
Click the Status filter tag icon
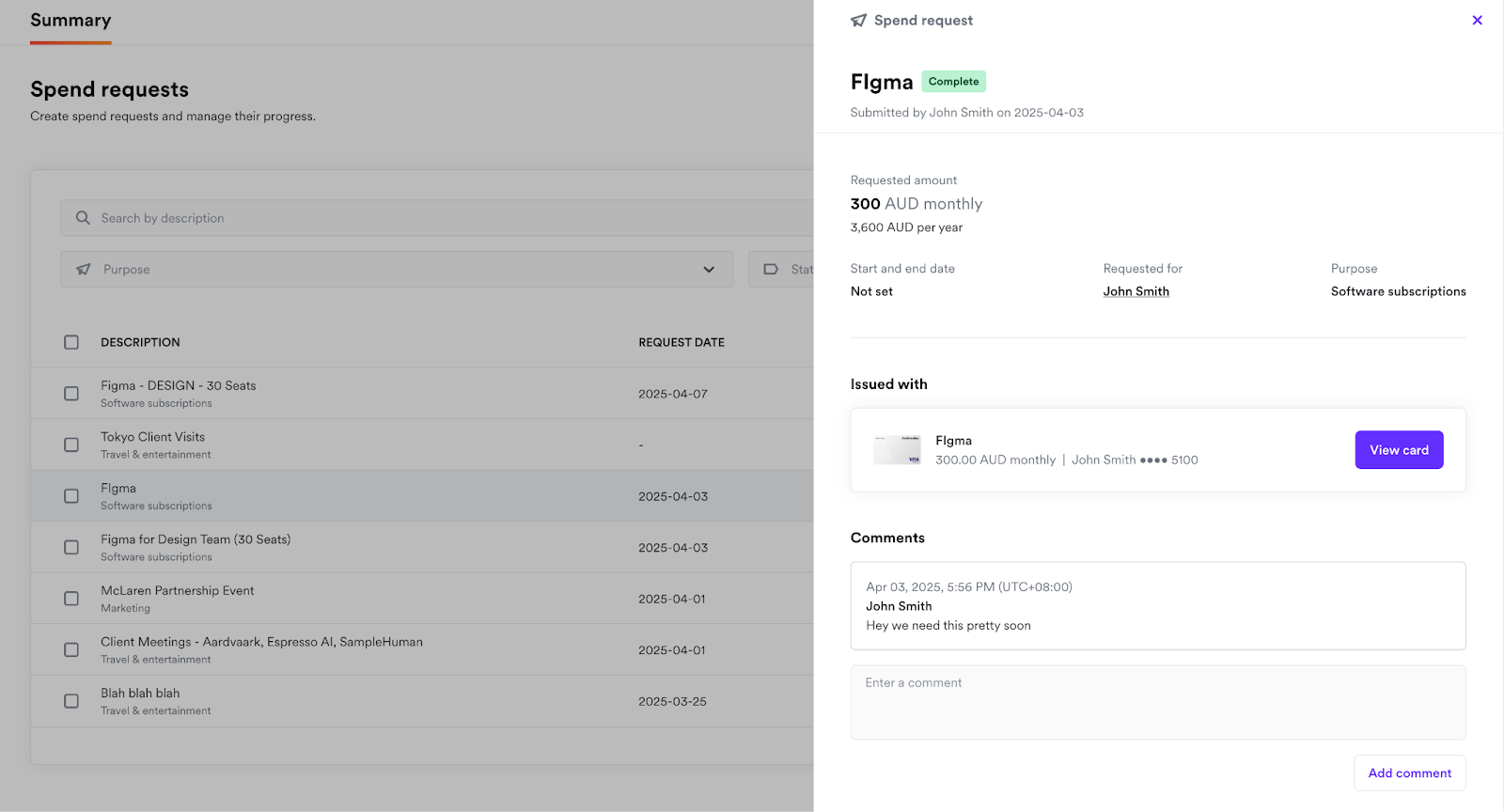(771, 269)
